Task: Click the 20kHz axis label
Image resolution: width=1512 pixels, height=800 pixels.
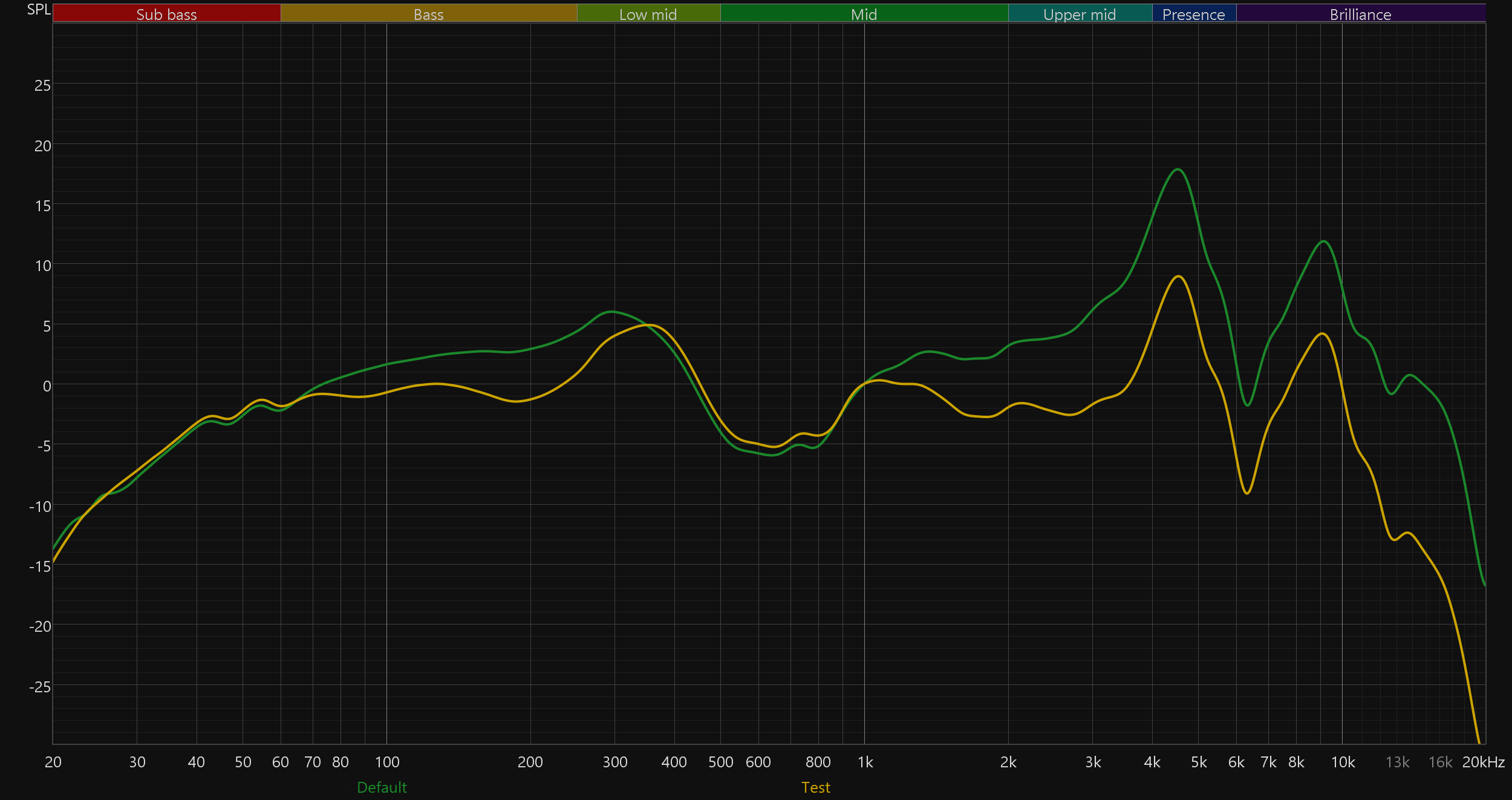Action: coord(1483,762)
